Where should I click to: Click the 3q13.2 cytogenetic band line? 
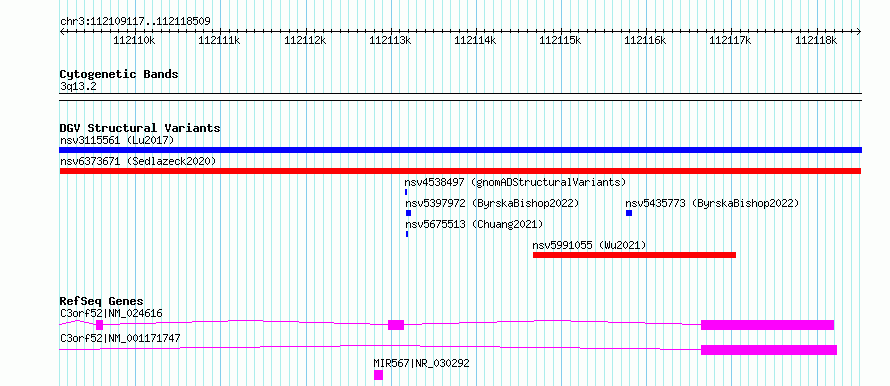point(460,96)
